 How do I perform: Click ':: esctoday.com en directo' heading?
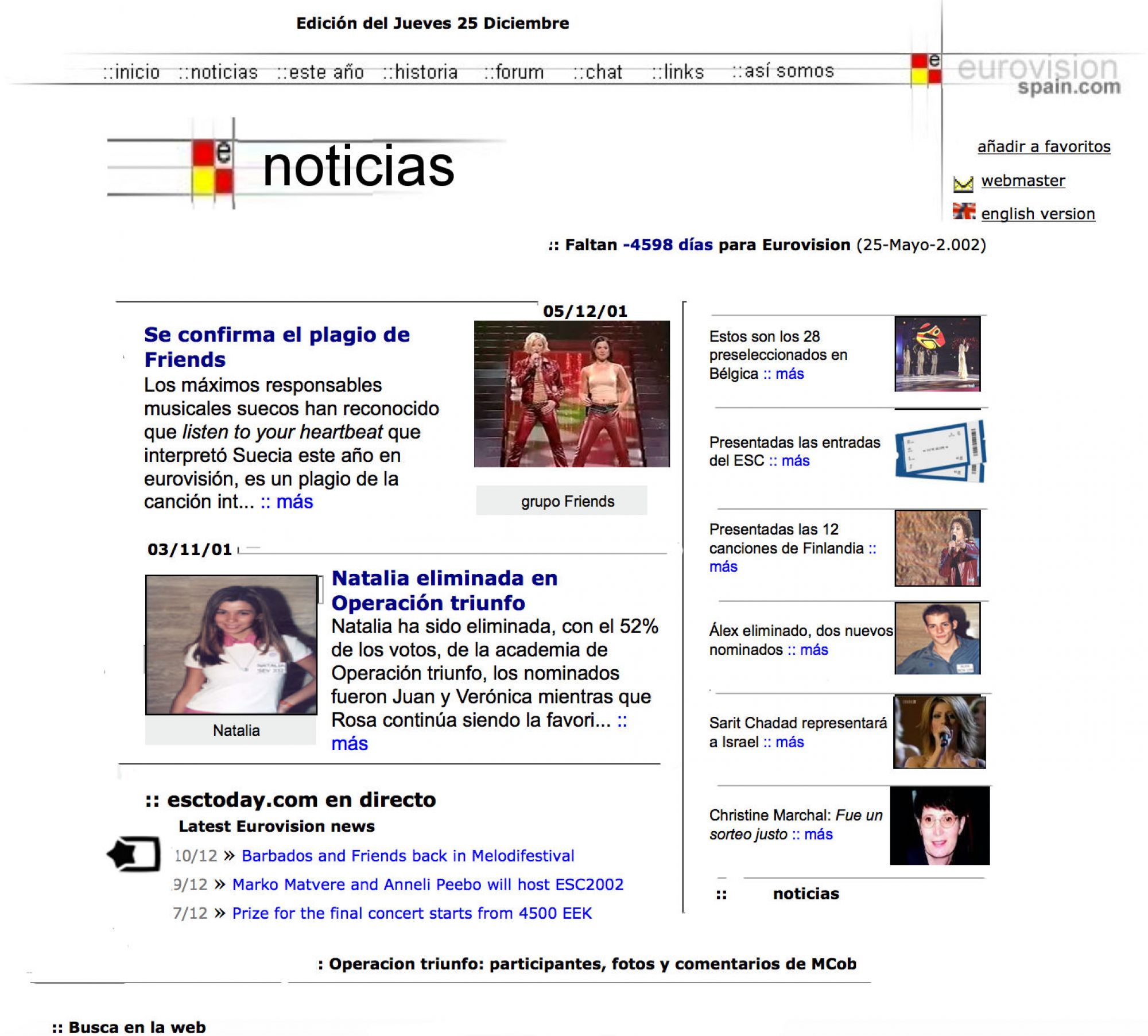coord(290,800)
